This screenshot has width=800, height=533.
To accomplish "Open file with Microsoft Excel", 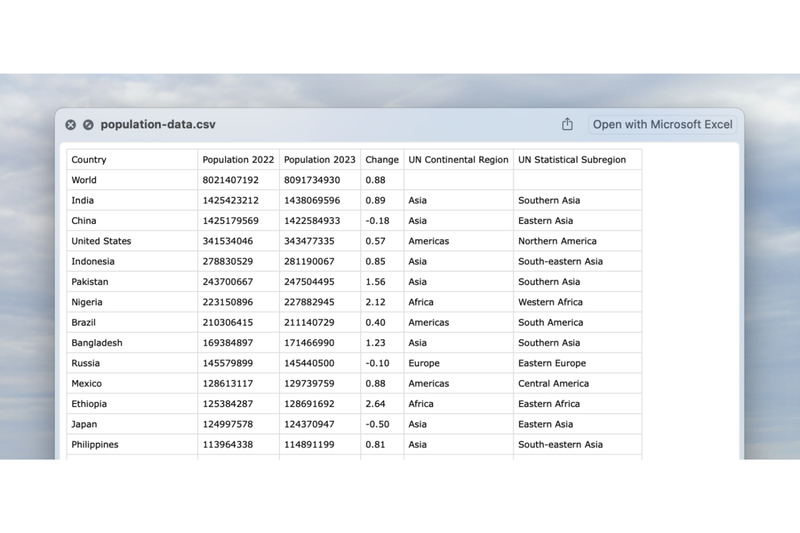I will (x=662, y=124).
